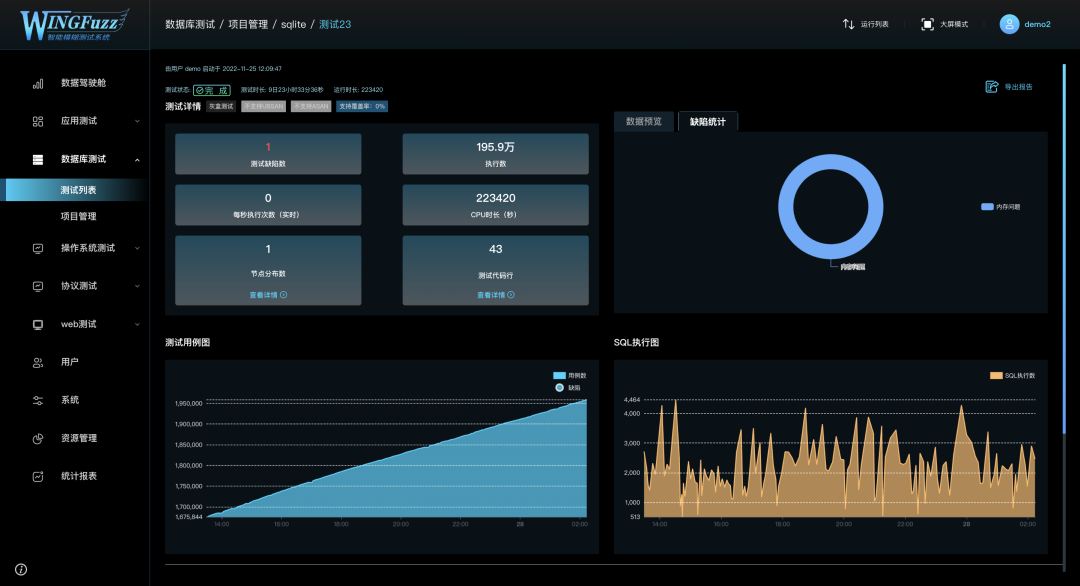
Task: Click the 大屏模式 text label
Action: click(x=954, y=24)
